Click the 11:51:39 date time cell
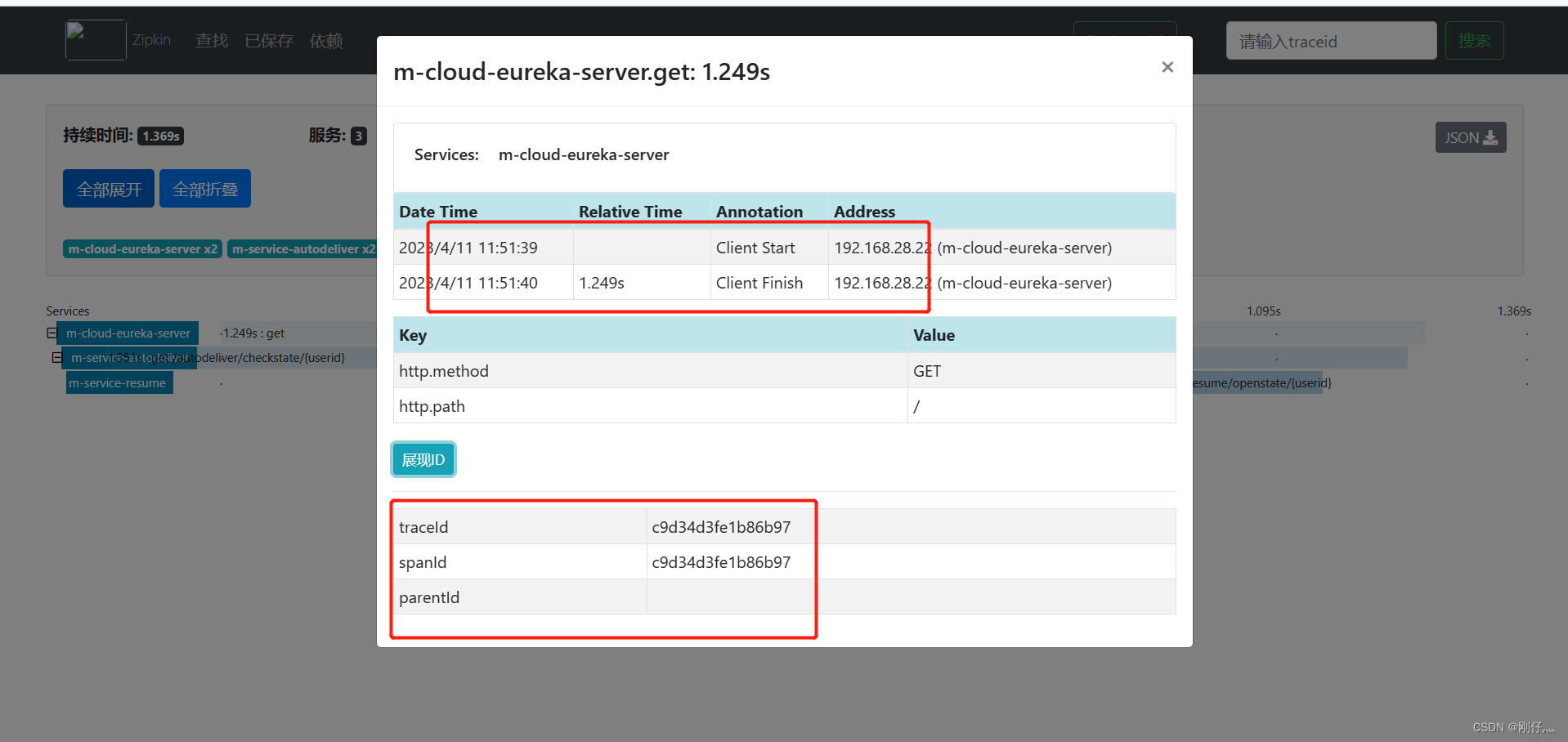Image resolution: width=1568 pixels, height=742 pixels. coord(484,248)
